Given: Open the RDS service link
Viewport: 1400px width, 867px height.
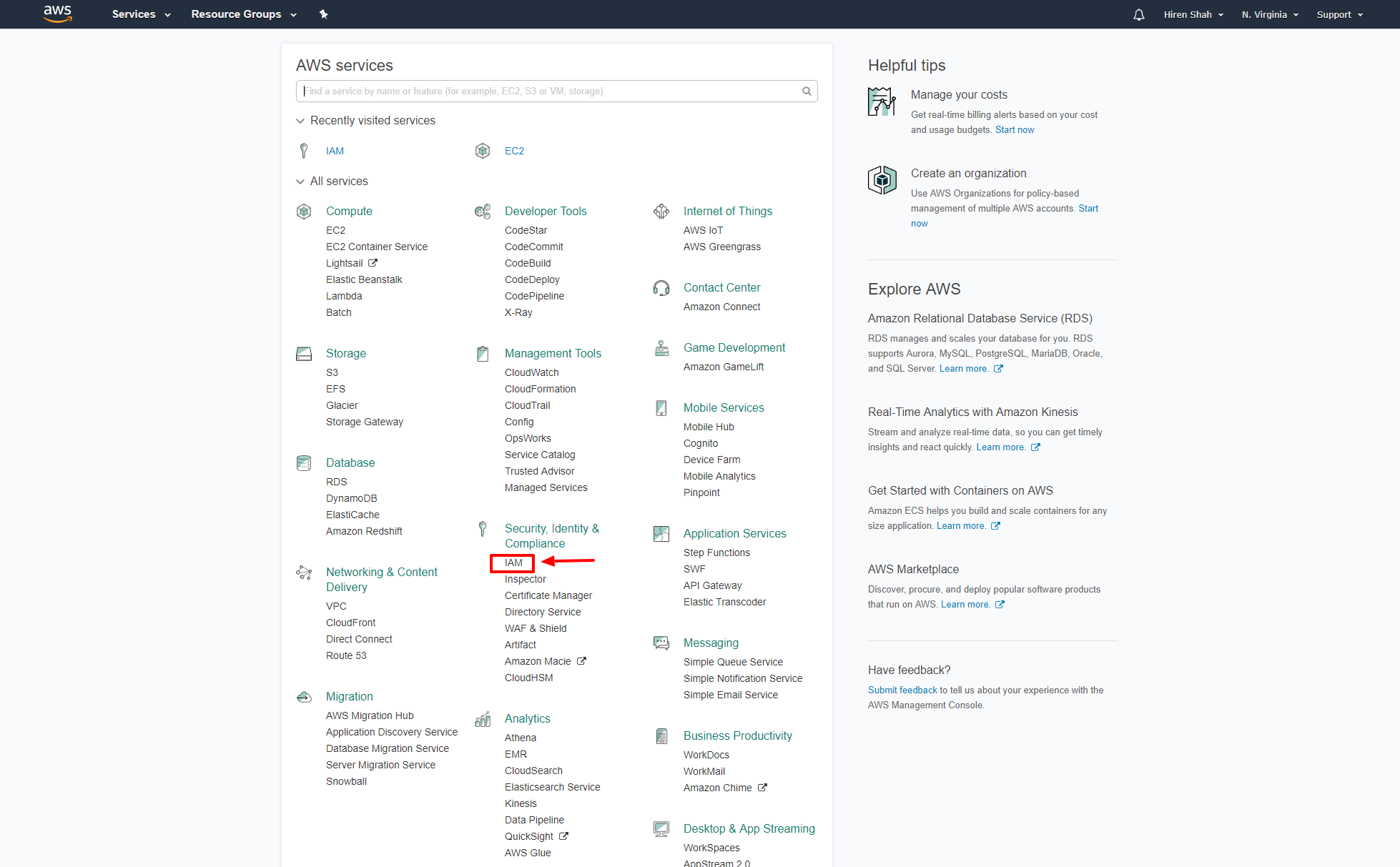Looking at the screenshot, I should click(x=336, y=482).
